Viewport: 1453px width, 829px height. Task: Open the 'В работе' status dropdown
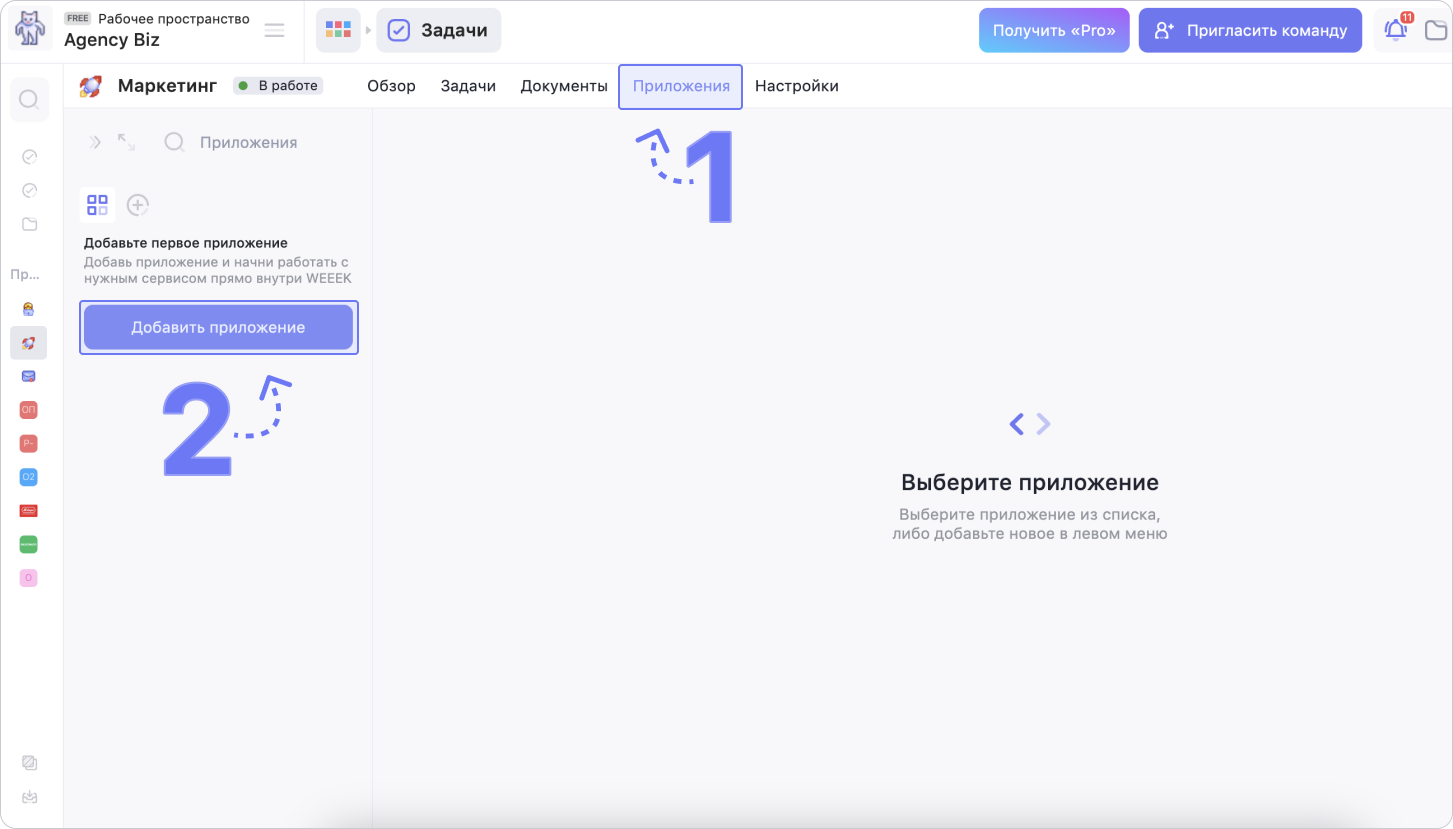click(278, 86)
